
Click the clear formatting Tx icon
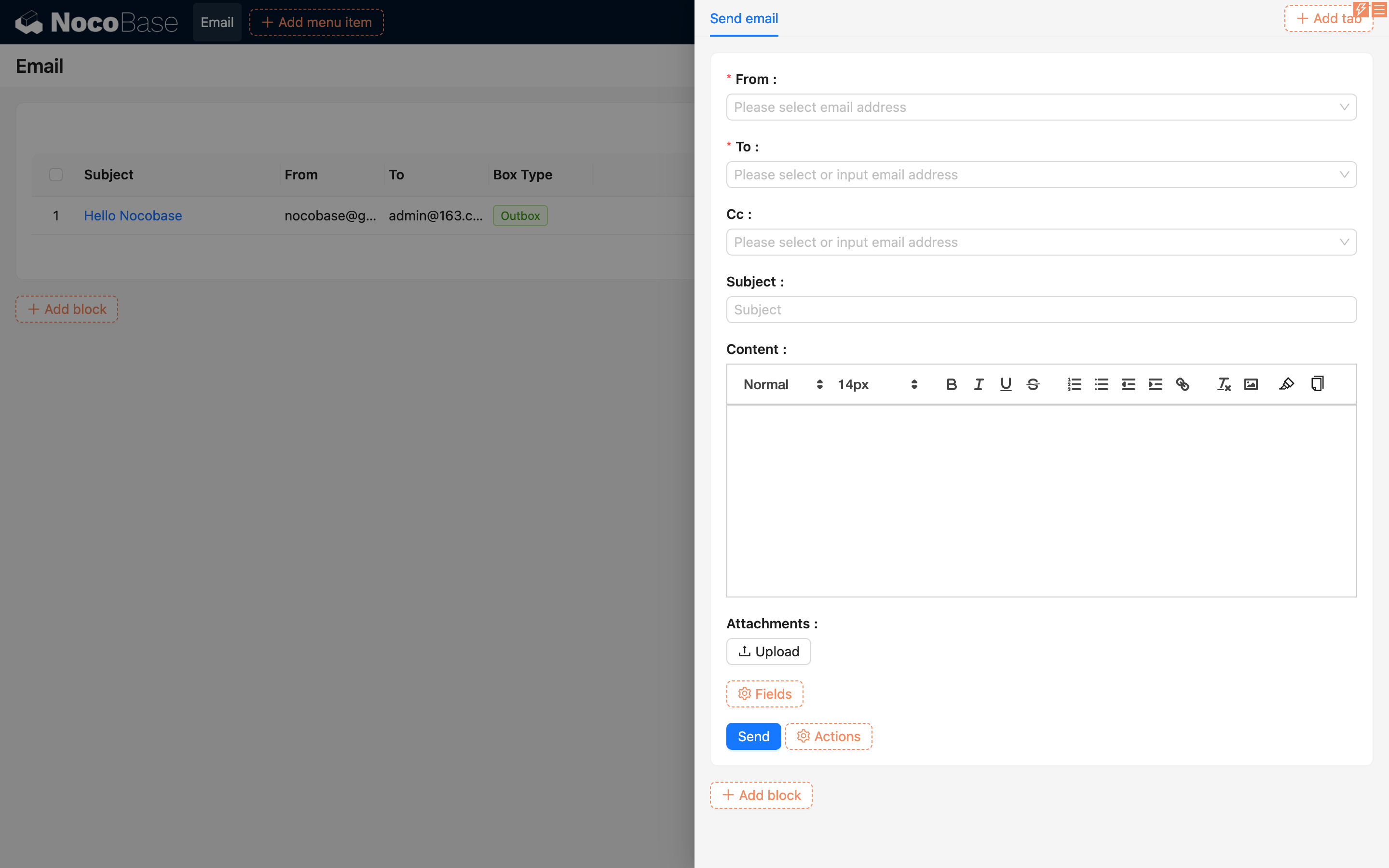(1224, 384)
